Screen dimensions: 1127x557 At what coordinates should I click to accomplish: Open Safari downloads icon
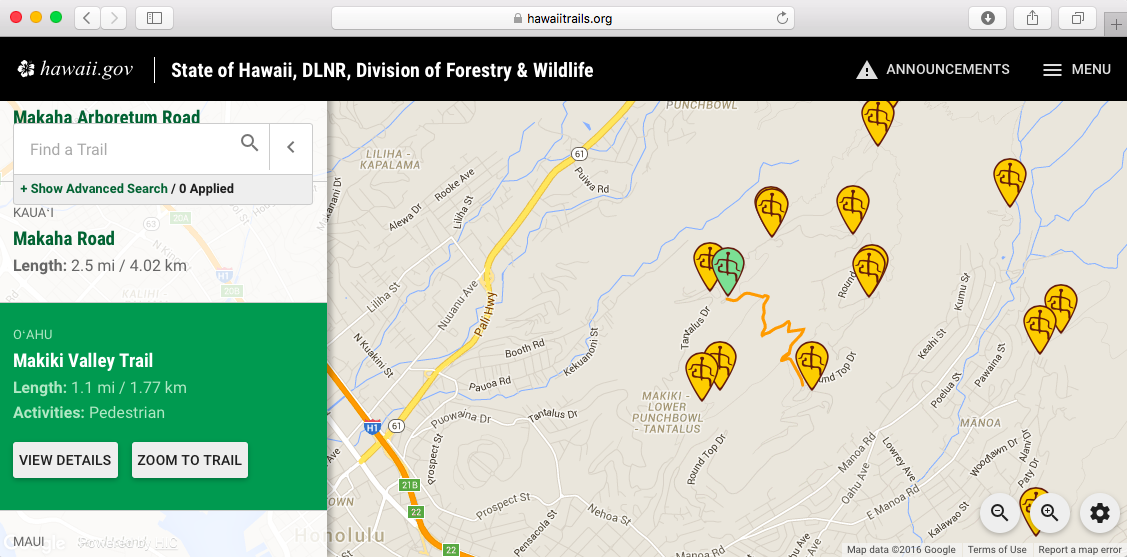point(988,18)
